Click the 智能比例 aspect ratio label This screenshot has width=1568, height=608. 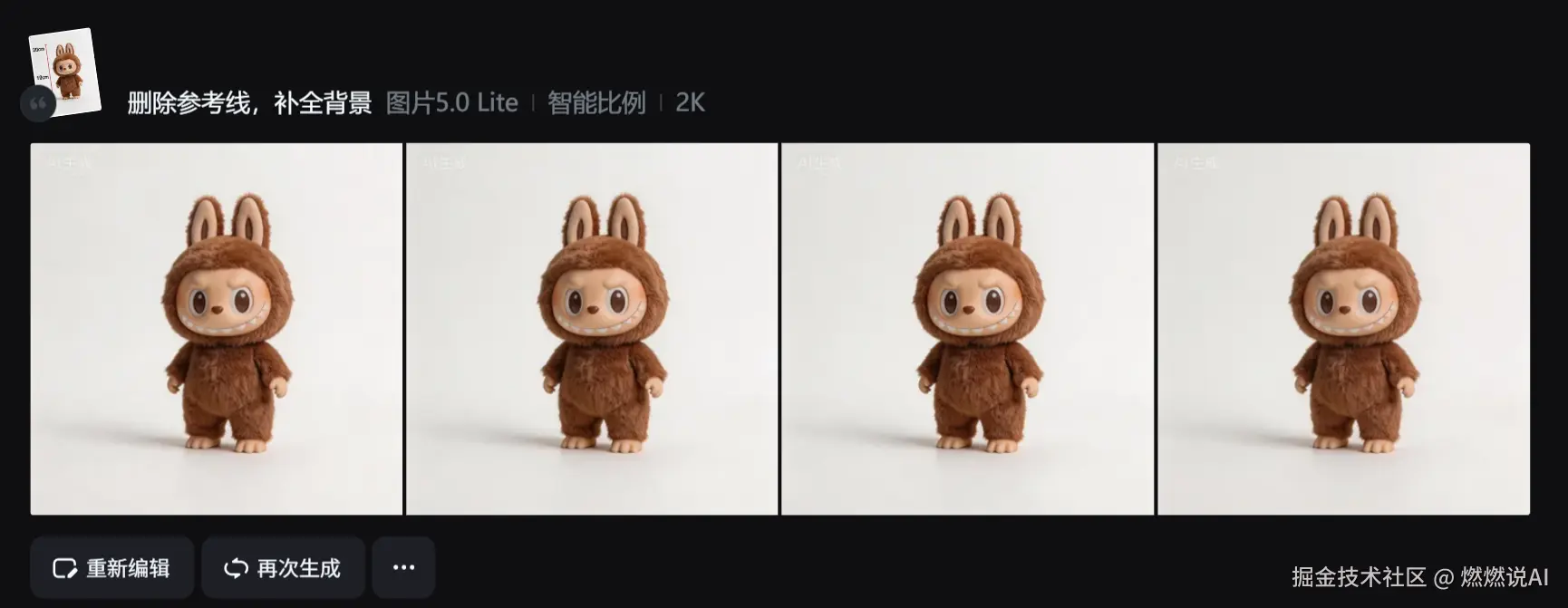point(596,103)
